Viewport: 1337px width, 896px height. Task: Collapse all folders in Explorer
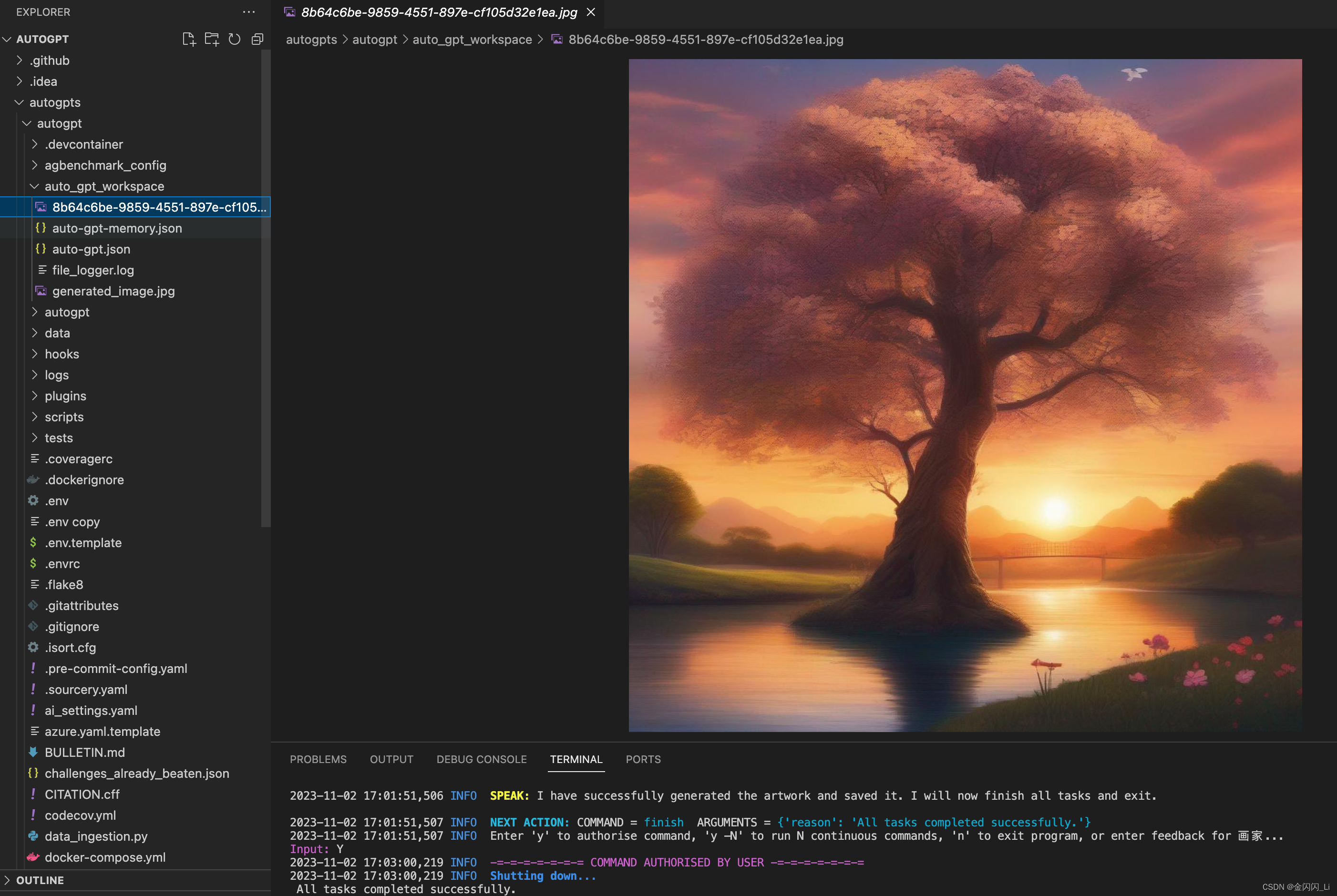257,39
